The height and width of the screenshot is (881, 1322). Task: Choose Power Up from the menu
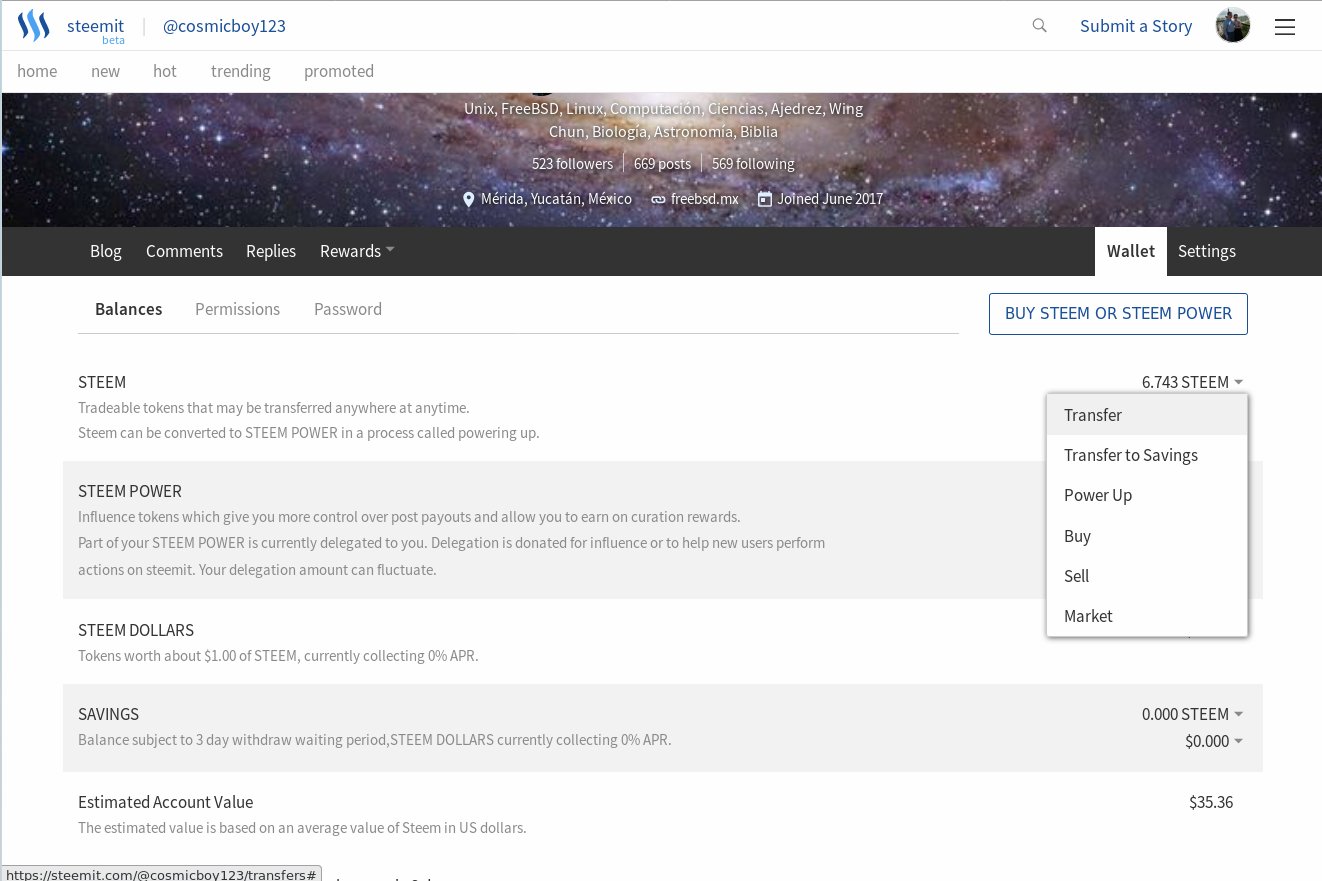coord(1147,495)
